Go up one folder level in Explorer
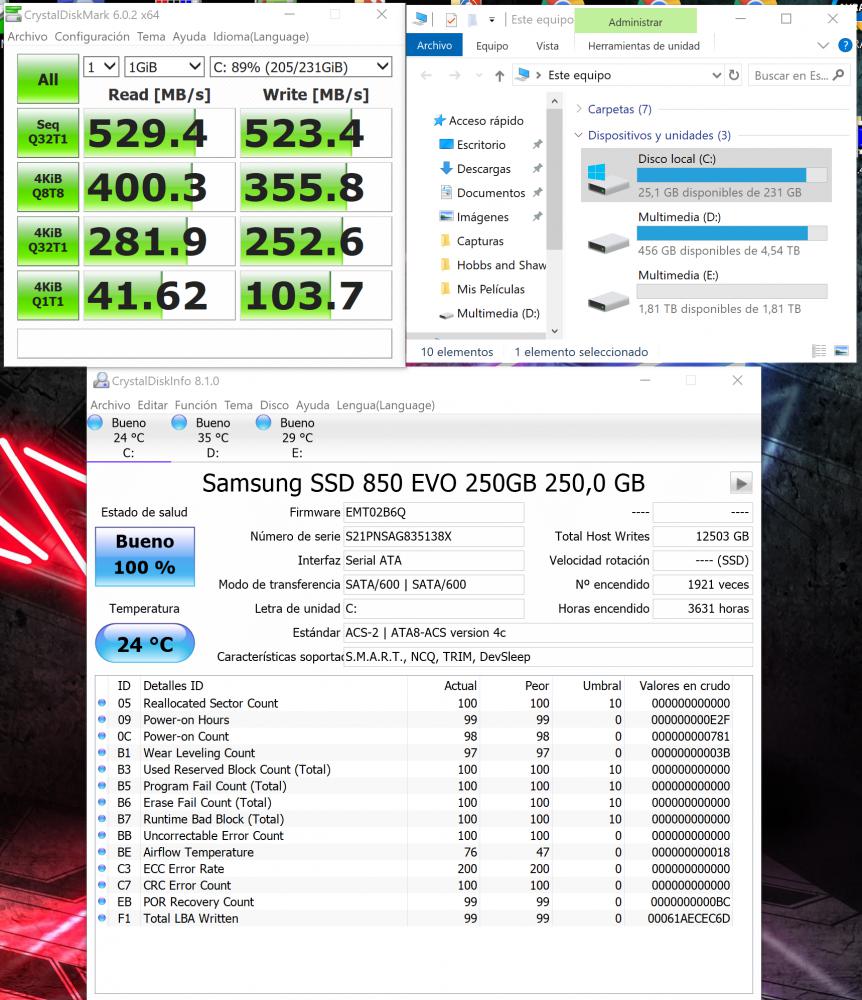Image resolution: width=862 pixels, height=1000 pixels. (x=500, y=75)
